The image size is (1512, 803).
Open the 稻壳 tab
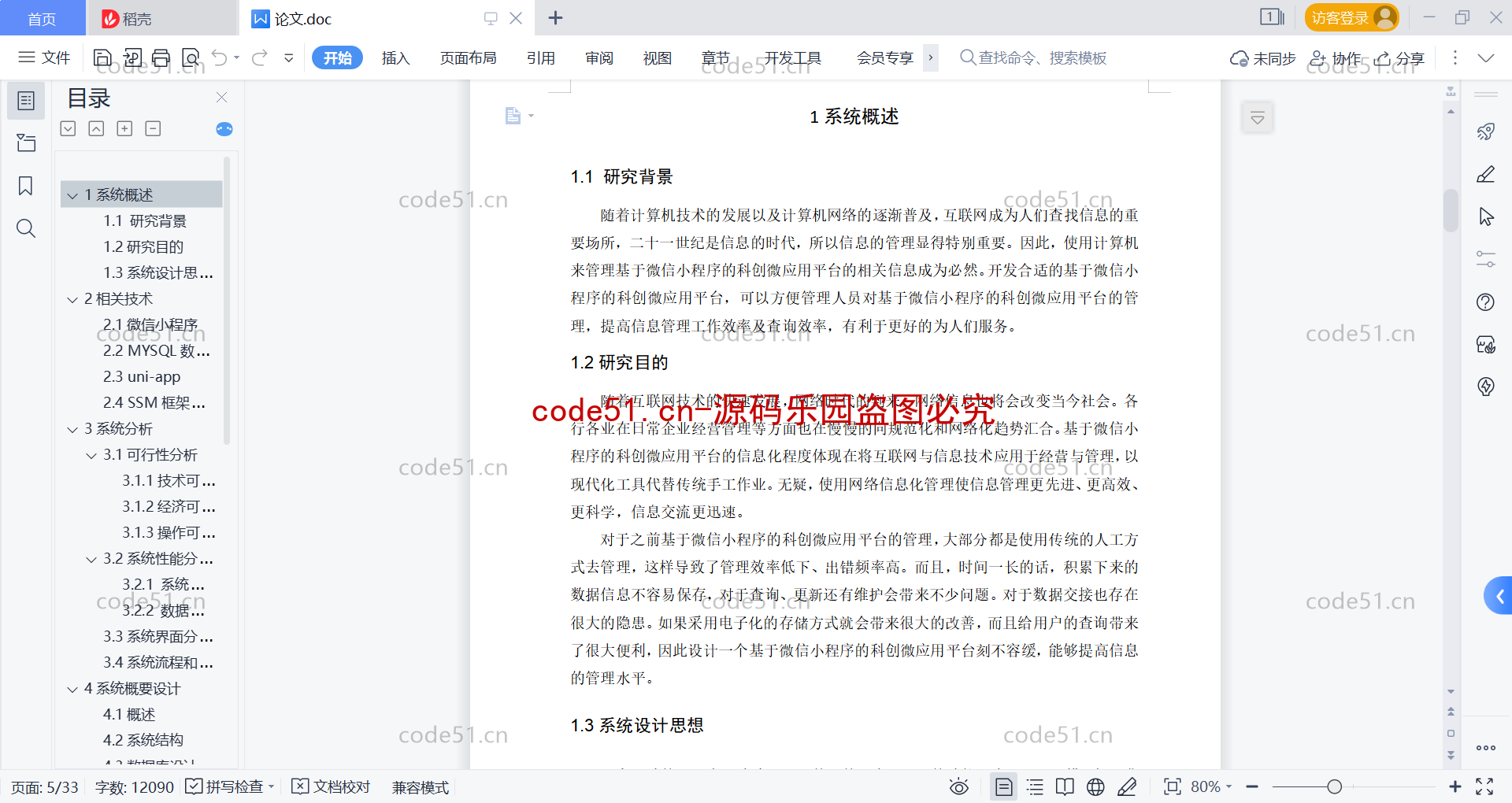point(161,18)
